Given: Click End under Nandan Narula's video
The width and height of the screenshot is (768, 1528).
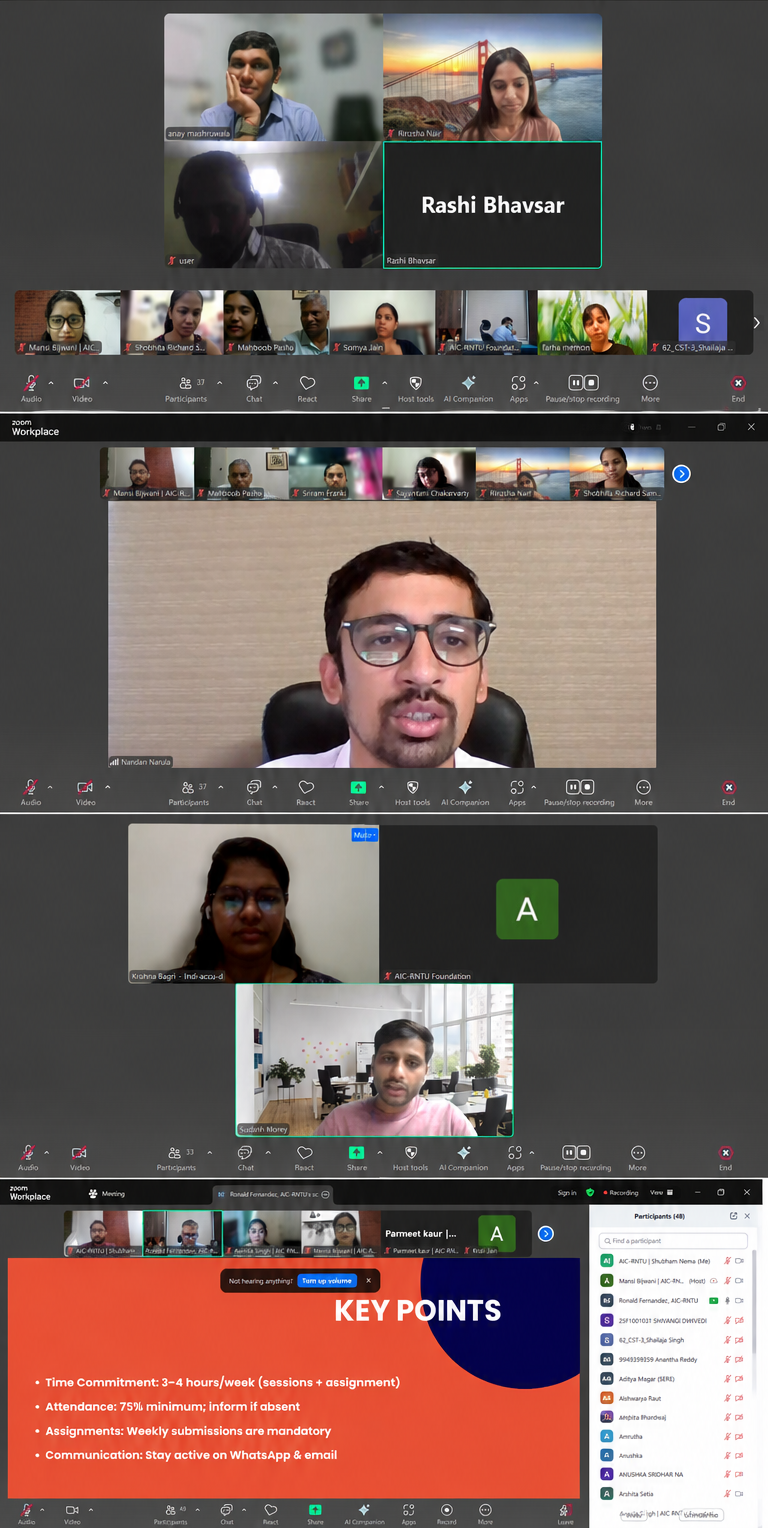Looking at the screenshot, I should pos(729,792).
